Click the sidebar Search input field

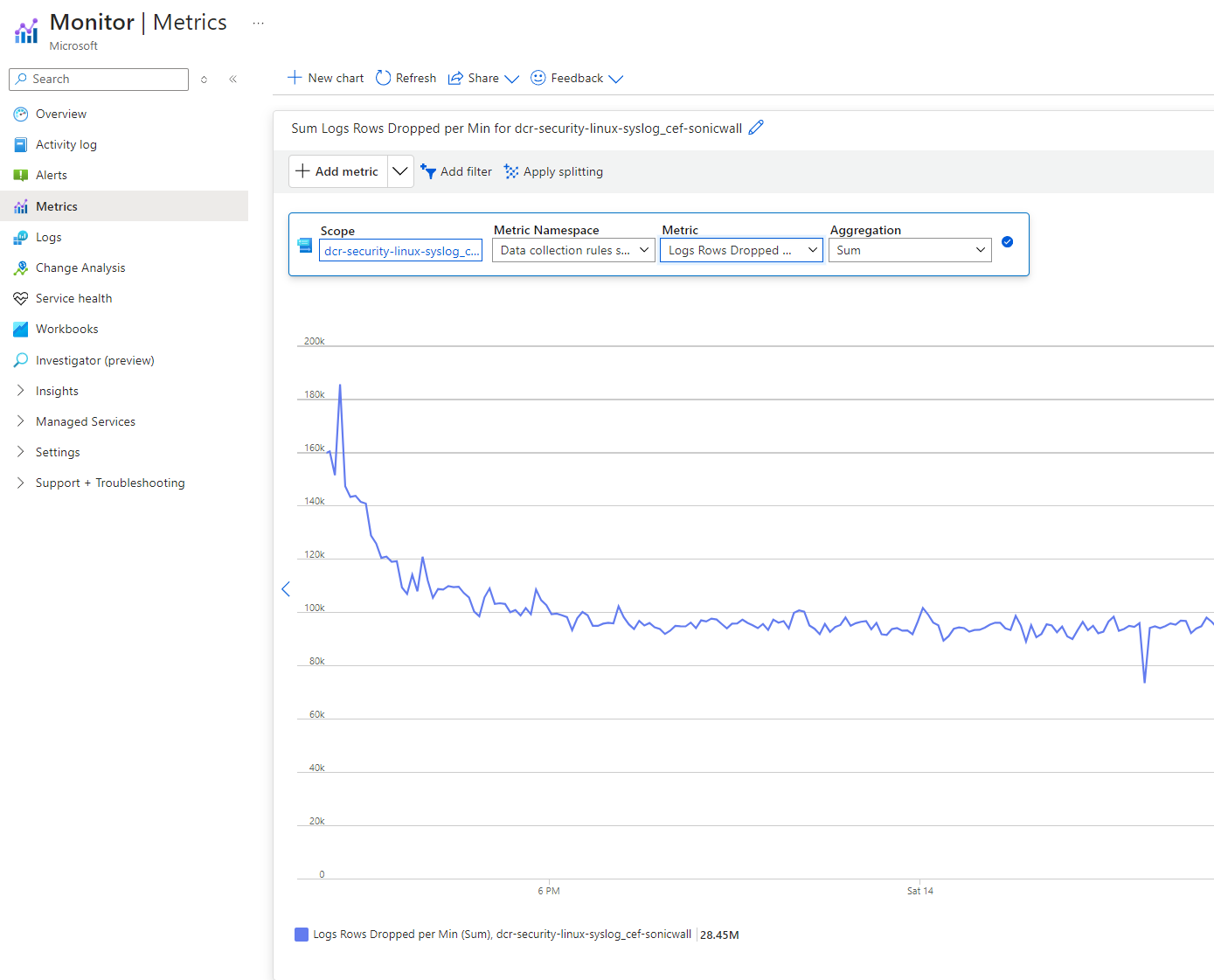click(107, 79)
